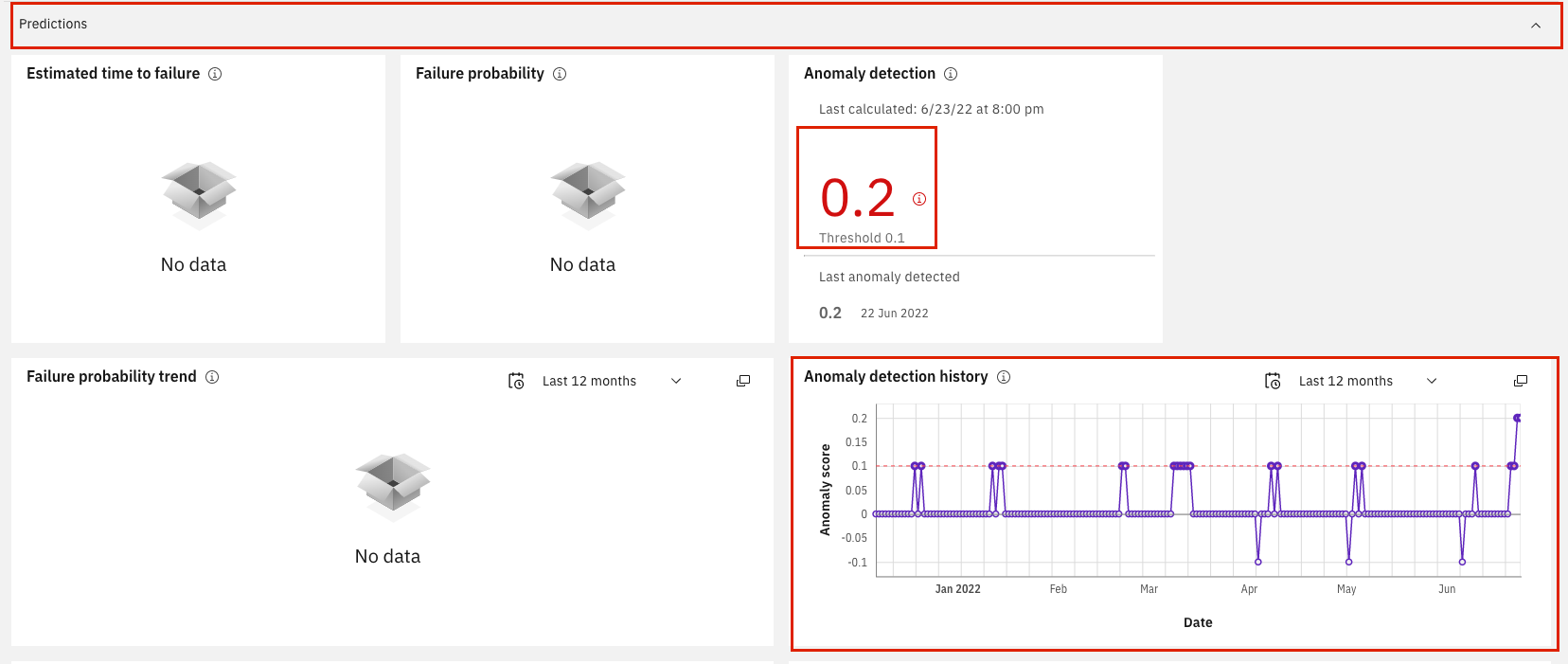Click the 0.2 anomaly score value

click(x=858, y=198)
